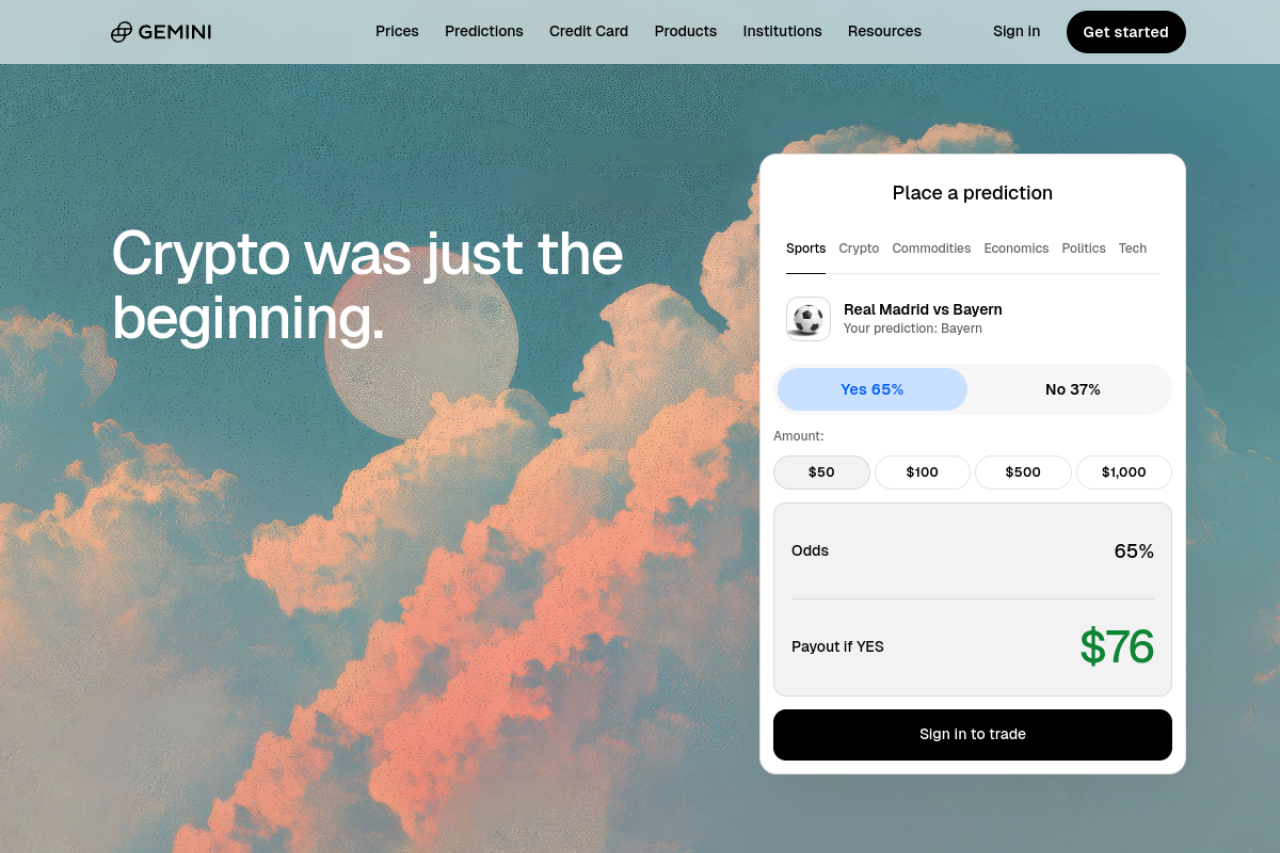Click the soccer ball event icon
Screen dimensions: 1280x853
808,319
